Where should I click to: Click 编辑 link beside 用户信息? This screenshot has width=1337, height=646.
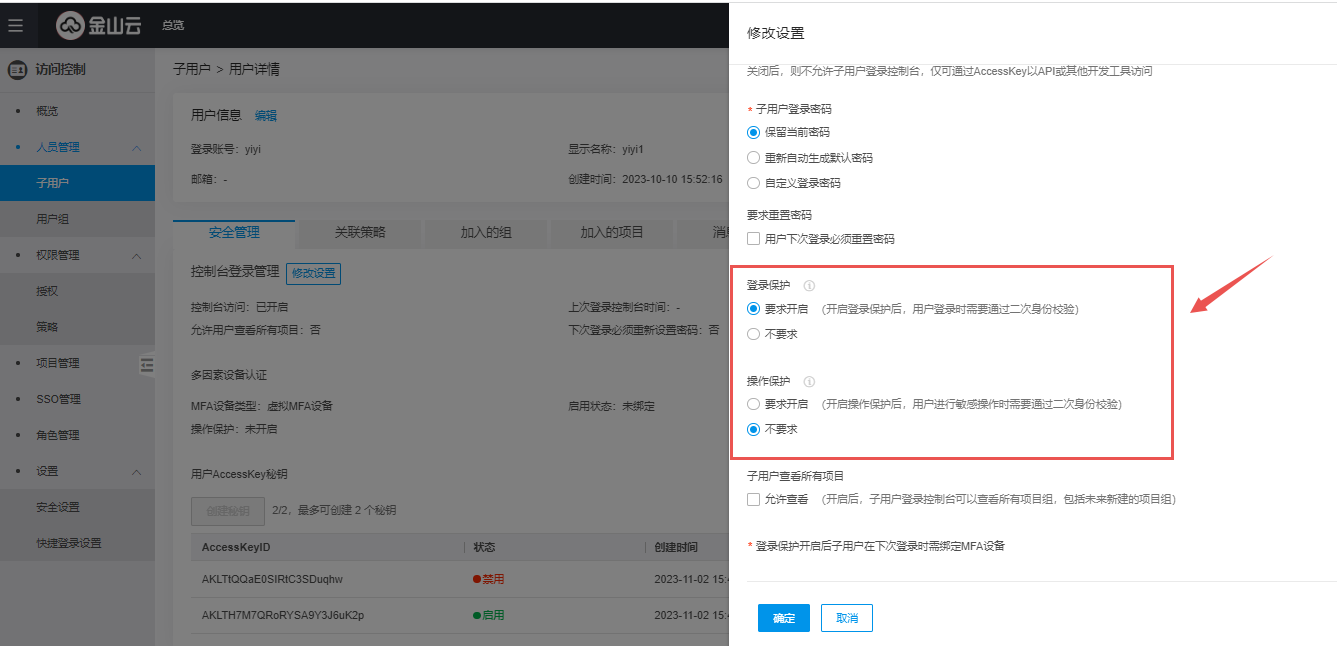[x=265, y=115]
